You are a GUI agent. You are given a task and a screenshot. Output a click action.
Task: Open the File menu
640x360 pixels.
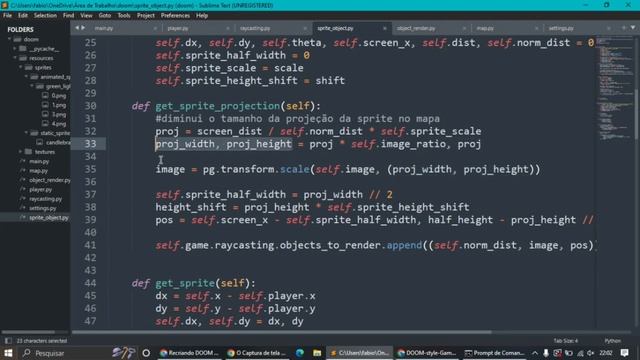click(7, 16)
